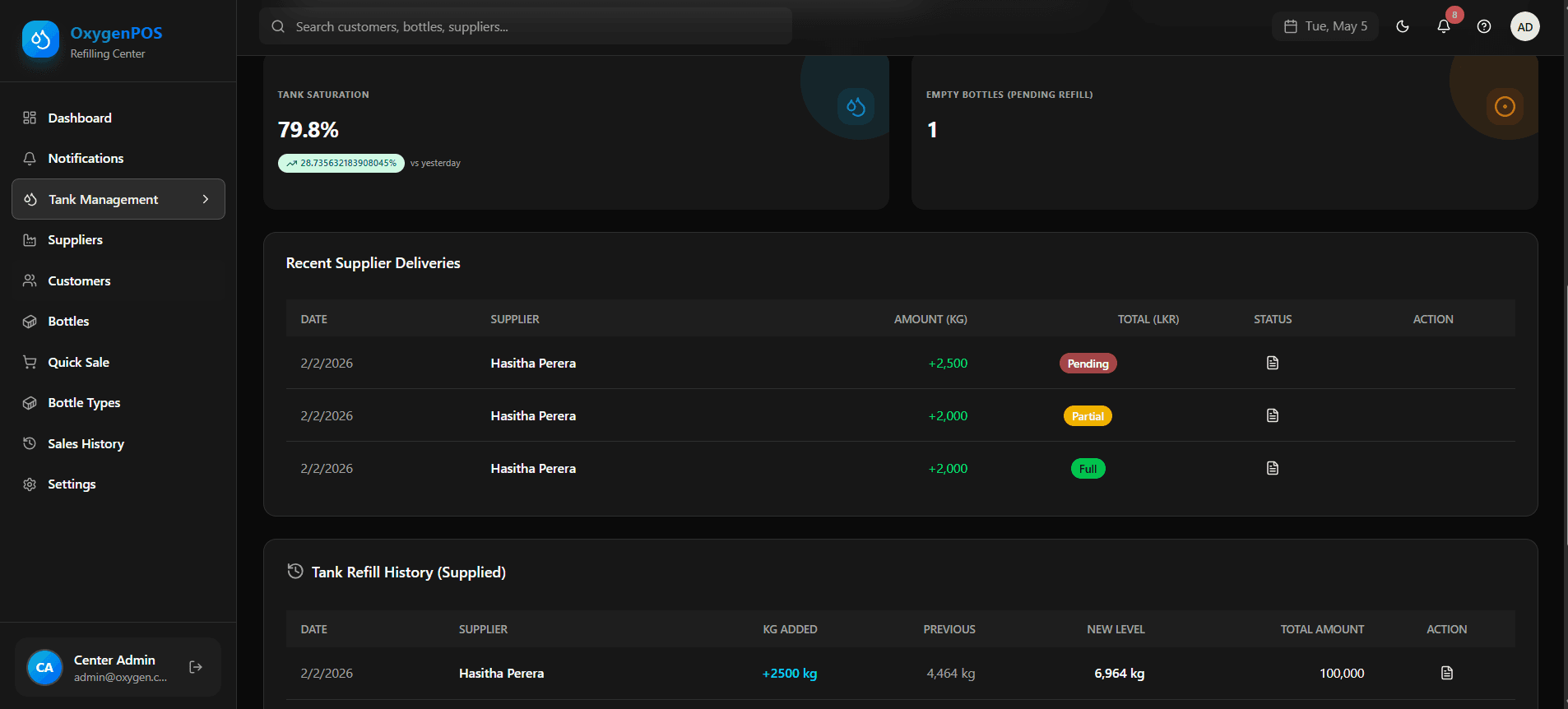The height and width of the screenshot is (709, 1568).
Task: Click the 79.8% tank saturation value
Action: click(x=308, y=130)
